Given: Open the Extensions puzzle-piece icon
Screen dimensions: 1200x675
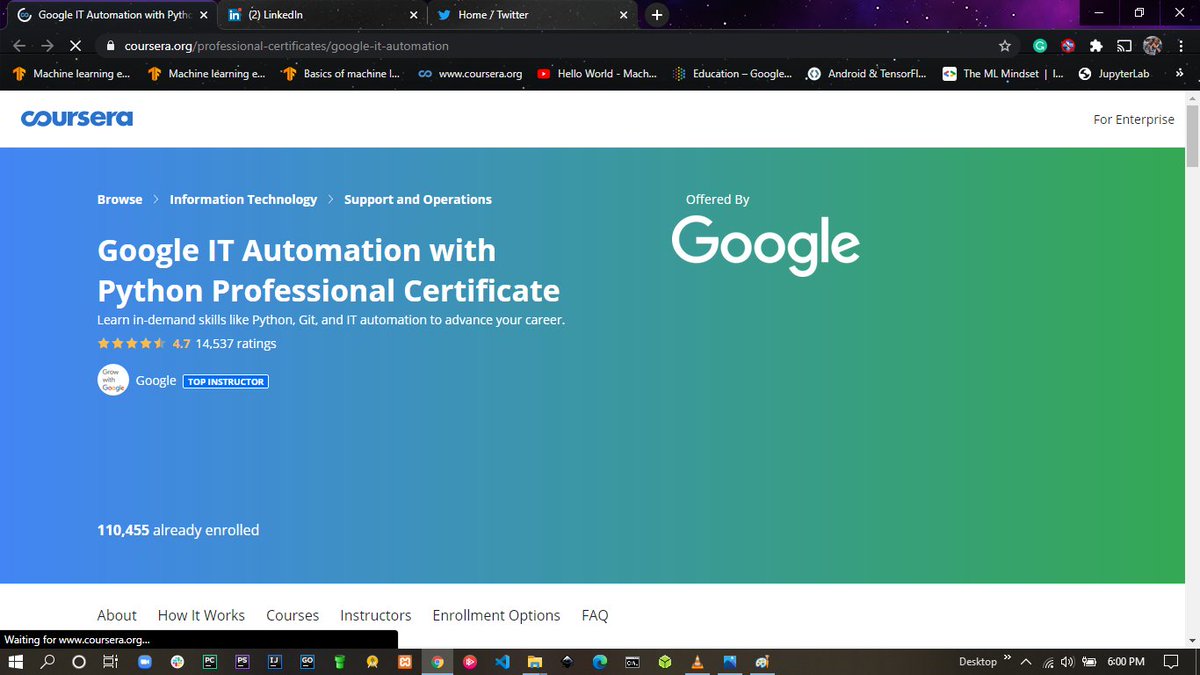Looking at the screenshot, I should (x=1095, y=45).
